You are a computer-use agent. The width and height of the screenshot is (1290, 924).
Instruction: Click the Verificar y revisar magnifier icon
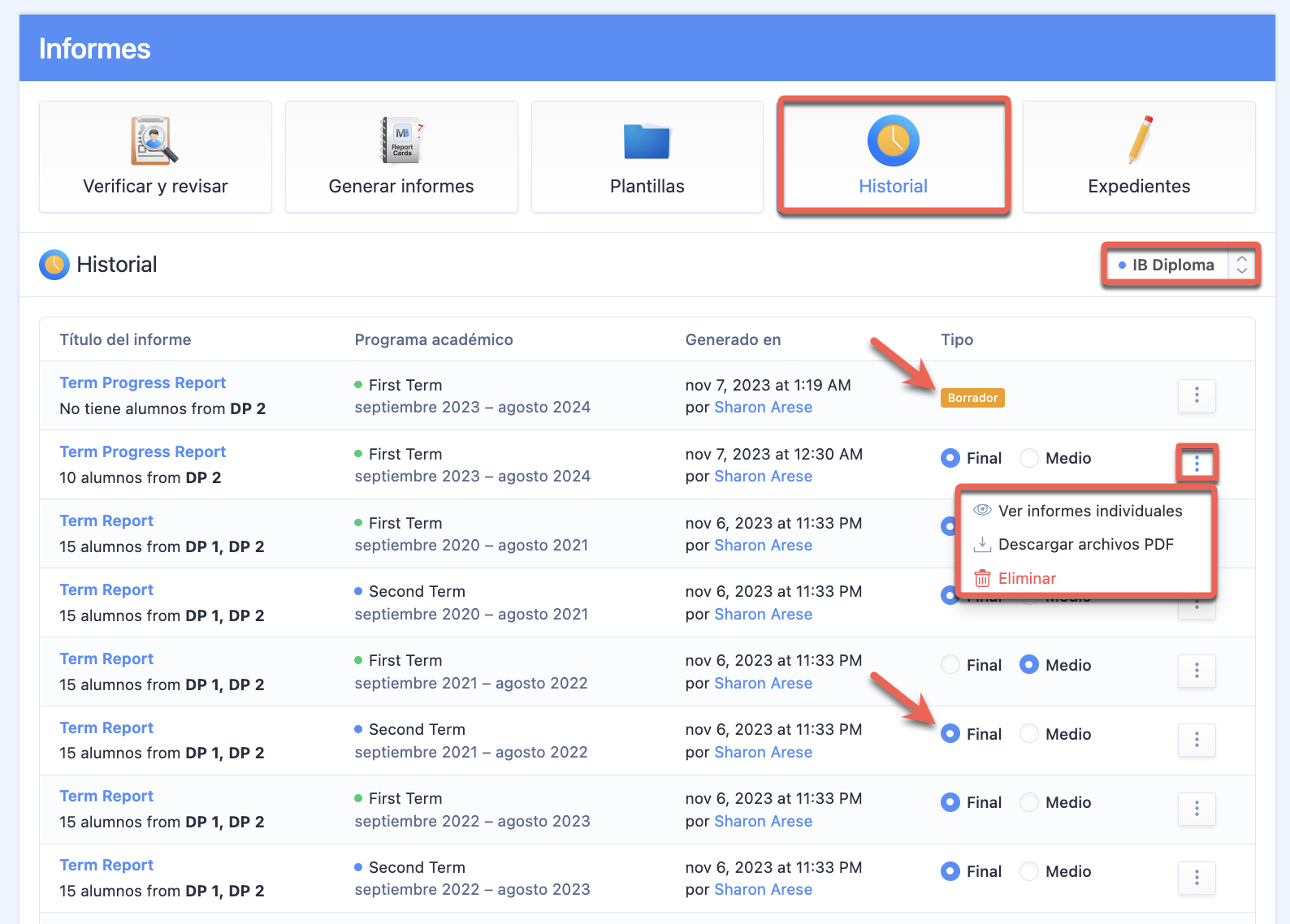pos(154,140)
